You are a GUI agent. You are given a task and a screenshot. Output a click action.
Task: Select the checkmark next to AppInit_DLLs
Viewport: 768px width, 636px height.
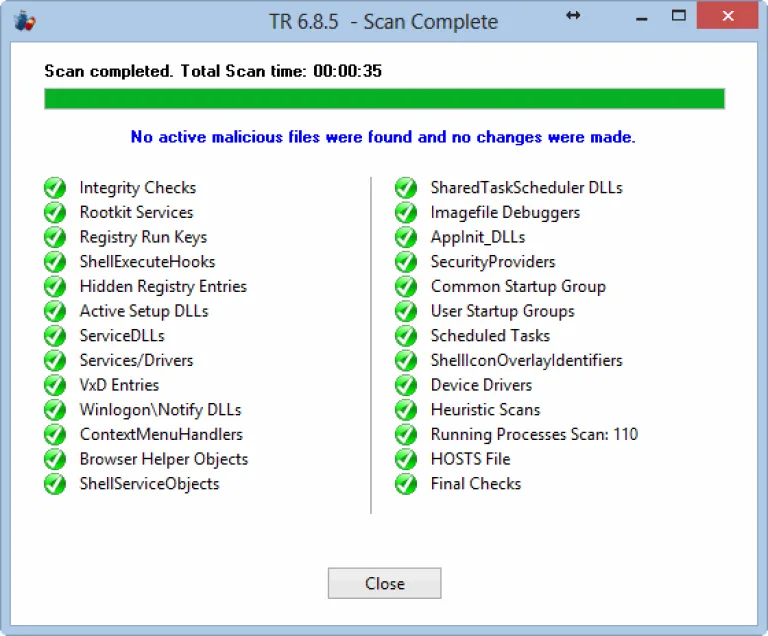click(406, 237)
